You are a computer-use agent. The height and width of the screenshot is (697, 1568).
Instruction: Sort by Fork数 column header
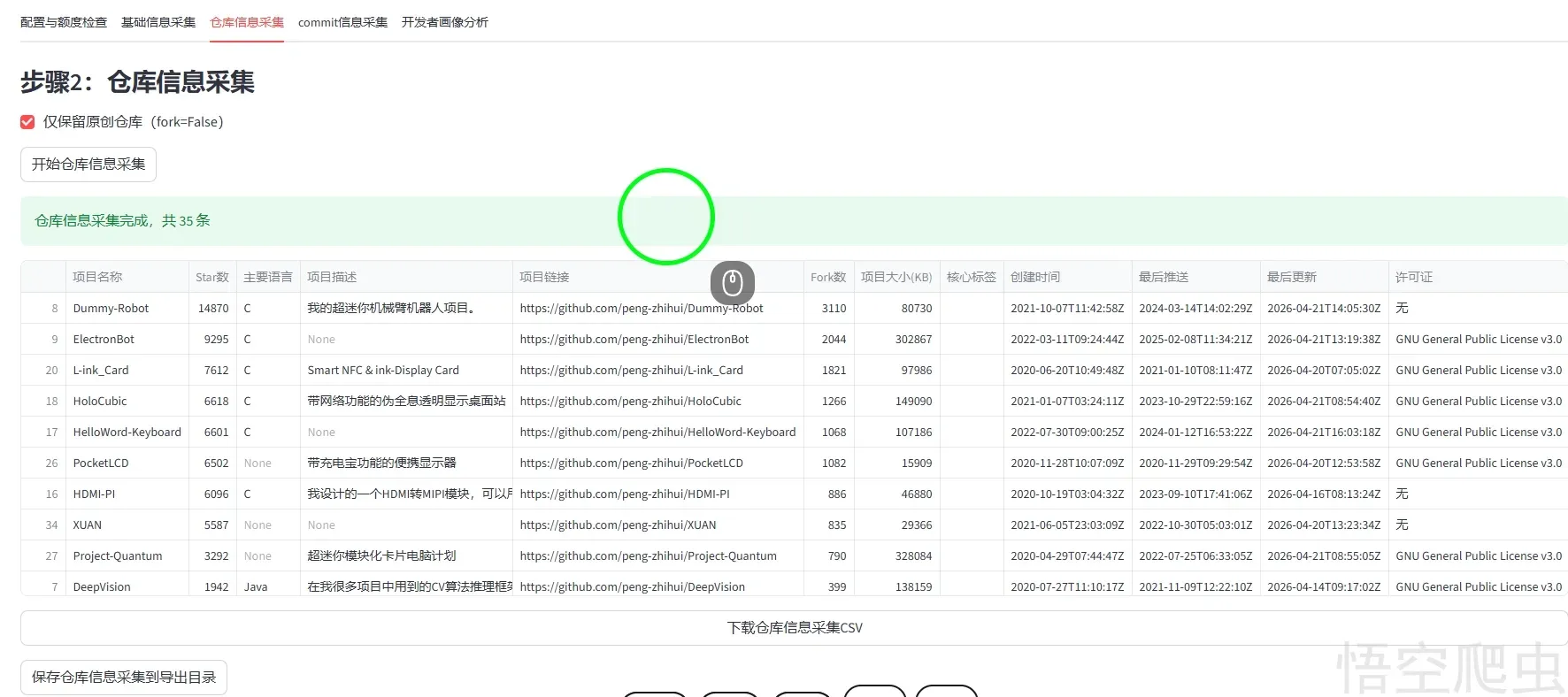(827, 277)
